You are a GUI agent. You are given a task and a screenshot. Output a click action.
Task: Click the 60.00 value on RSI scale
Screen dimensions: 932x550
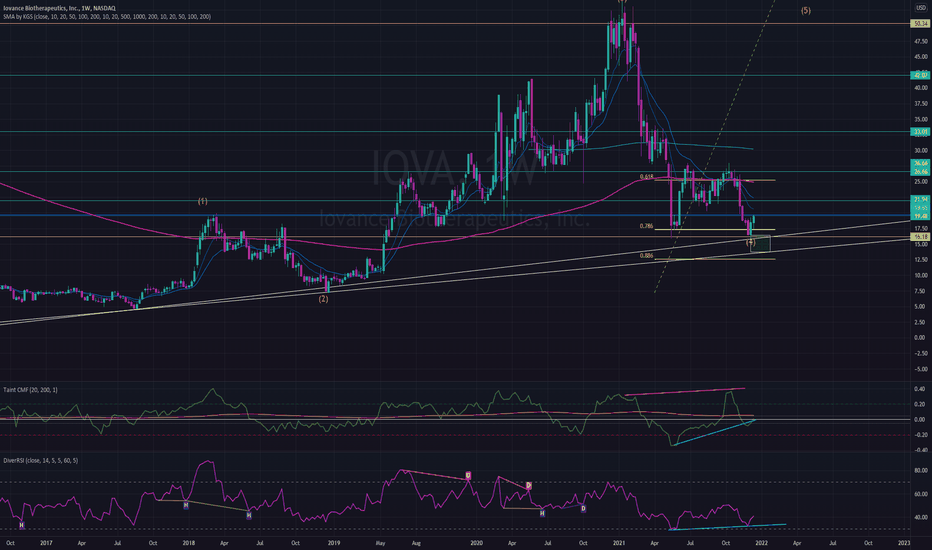pyautogui.click(x=921, y=494)
